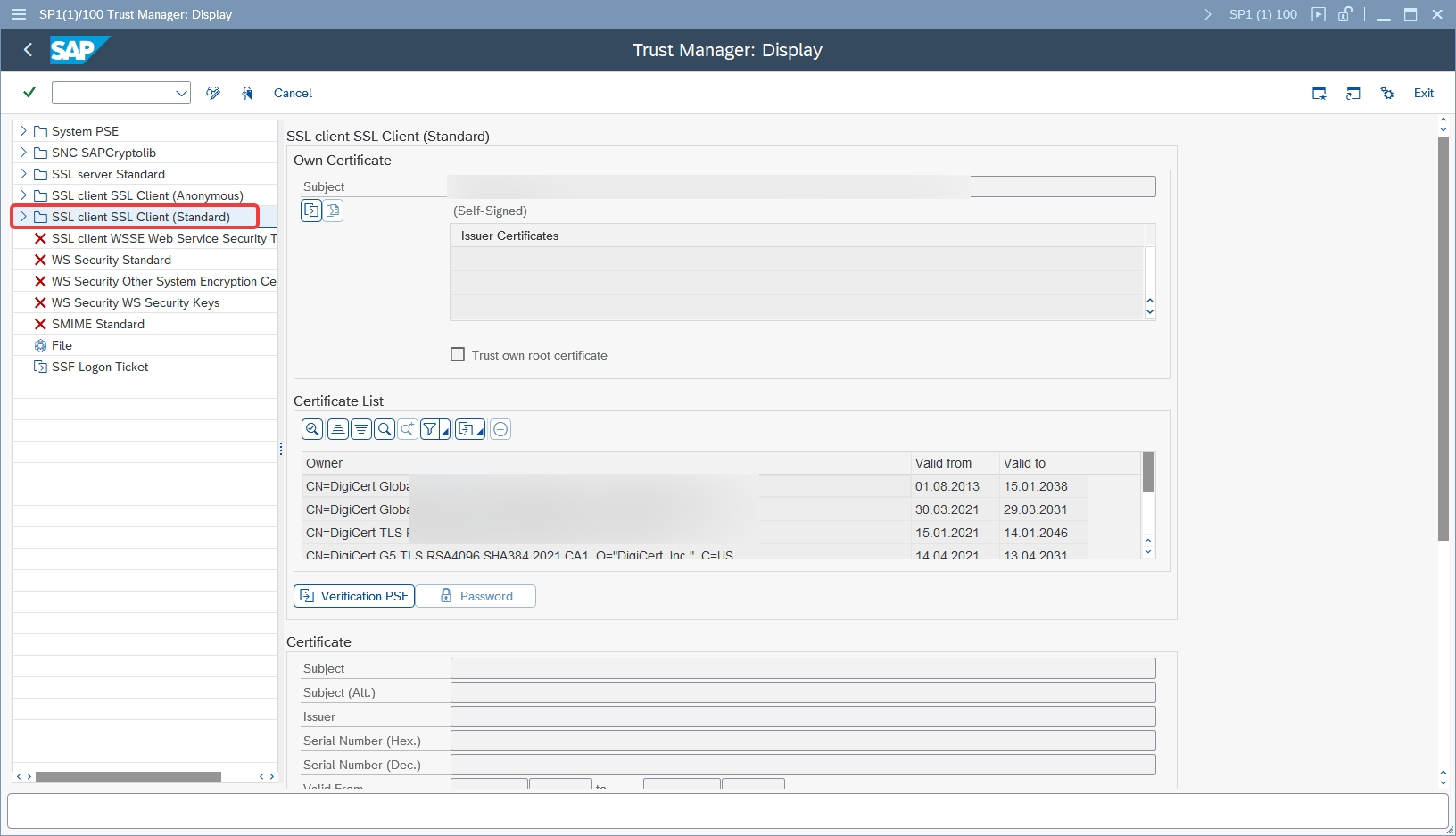Screen dimensions: 1456x836
Task: Sort certificate list in ascending order
Action: tap(338, 429)
